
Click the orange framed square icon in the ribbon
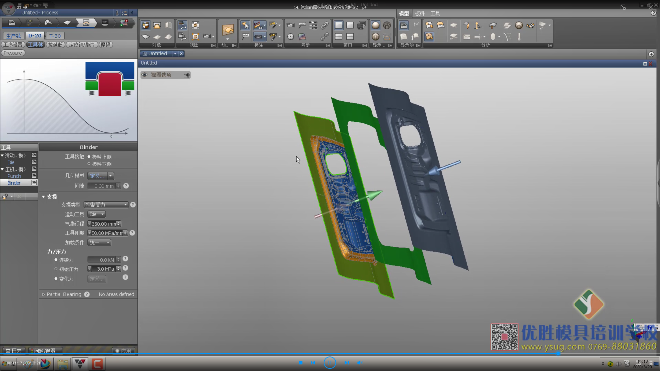click(x=195, y=37)
